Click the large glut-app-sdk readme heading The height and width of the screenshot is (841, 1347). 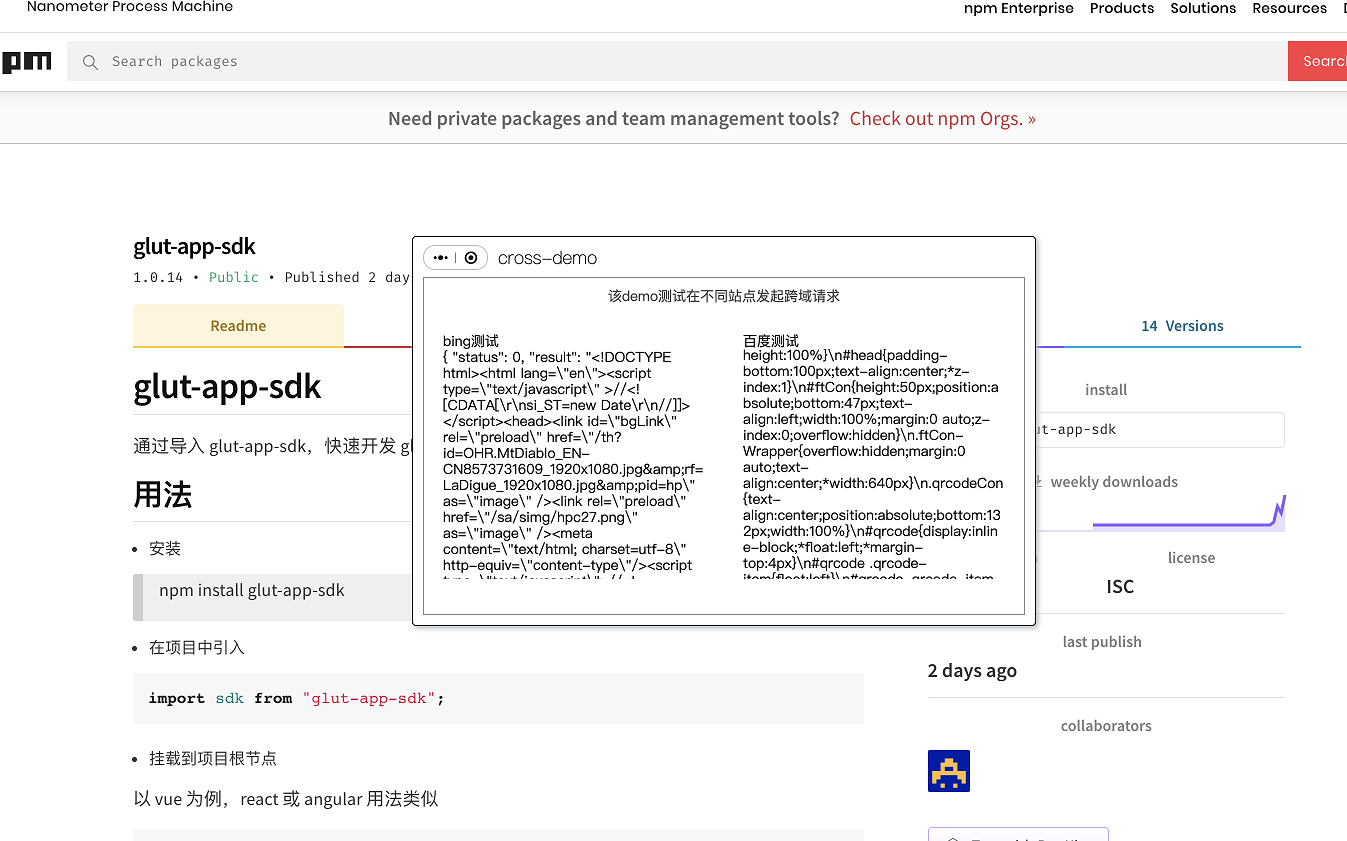(x=227, y=387)
